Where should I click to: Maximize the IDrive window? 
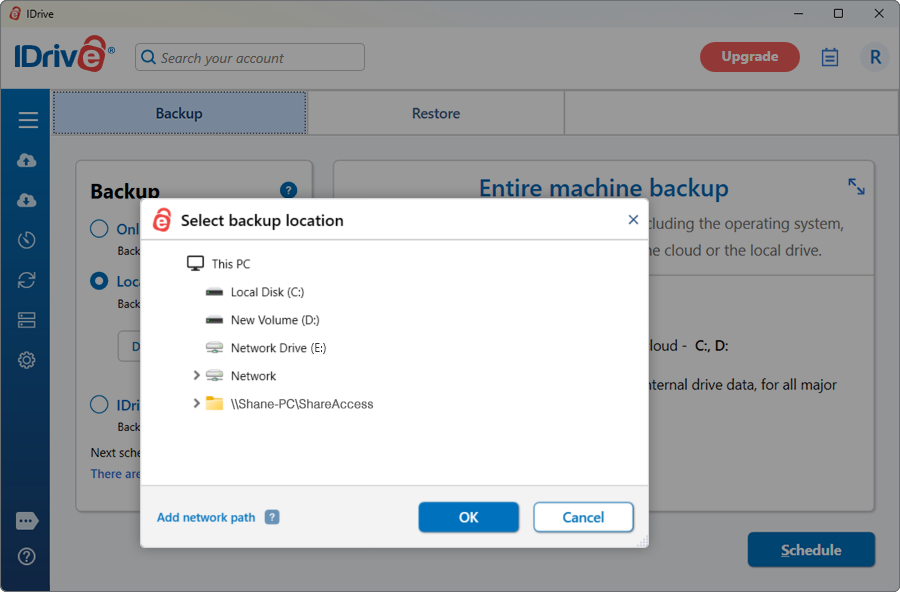pos(839,13)
